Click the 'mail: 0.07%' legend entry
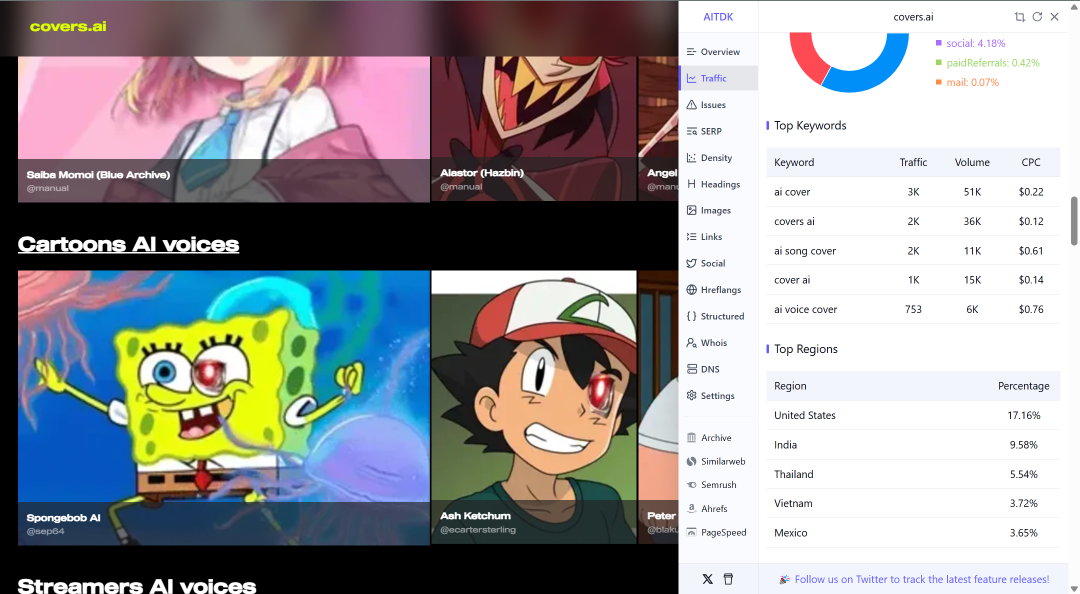This screenshot has width=1080, height=594. [x=967, y=82]
